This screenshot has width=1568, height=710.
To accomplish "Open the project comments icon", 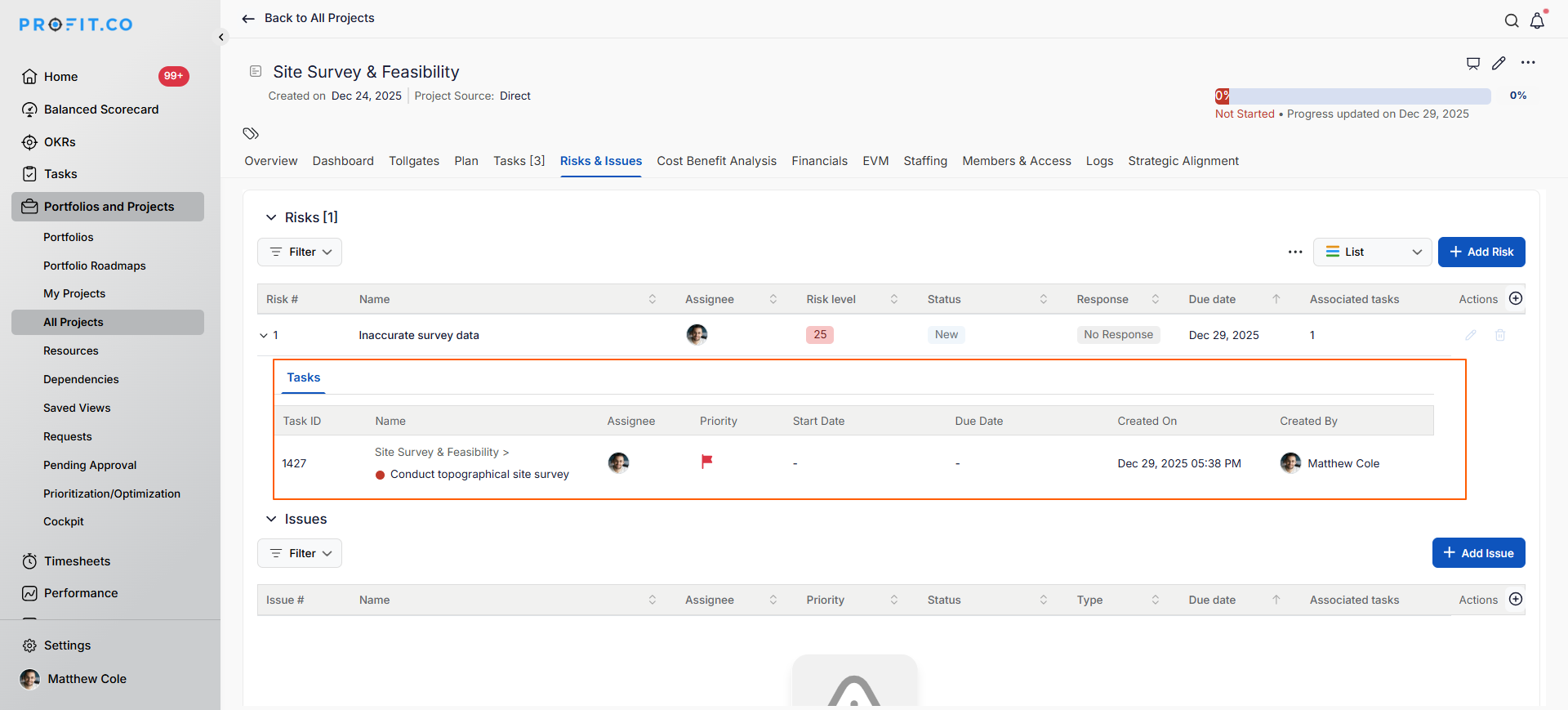I will [1473, 63].
